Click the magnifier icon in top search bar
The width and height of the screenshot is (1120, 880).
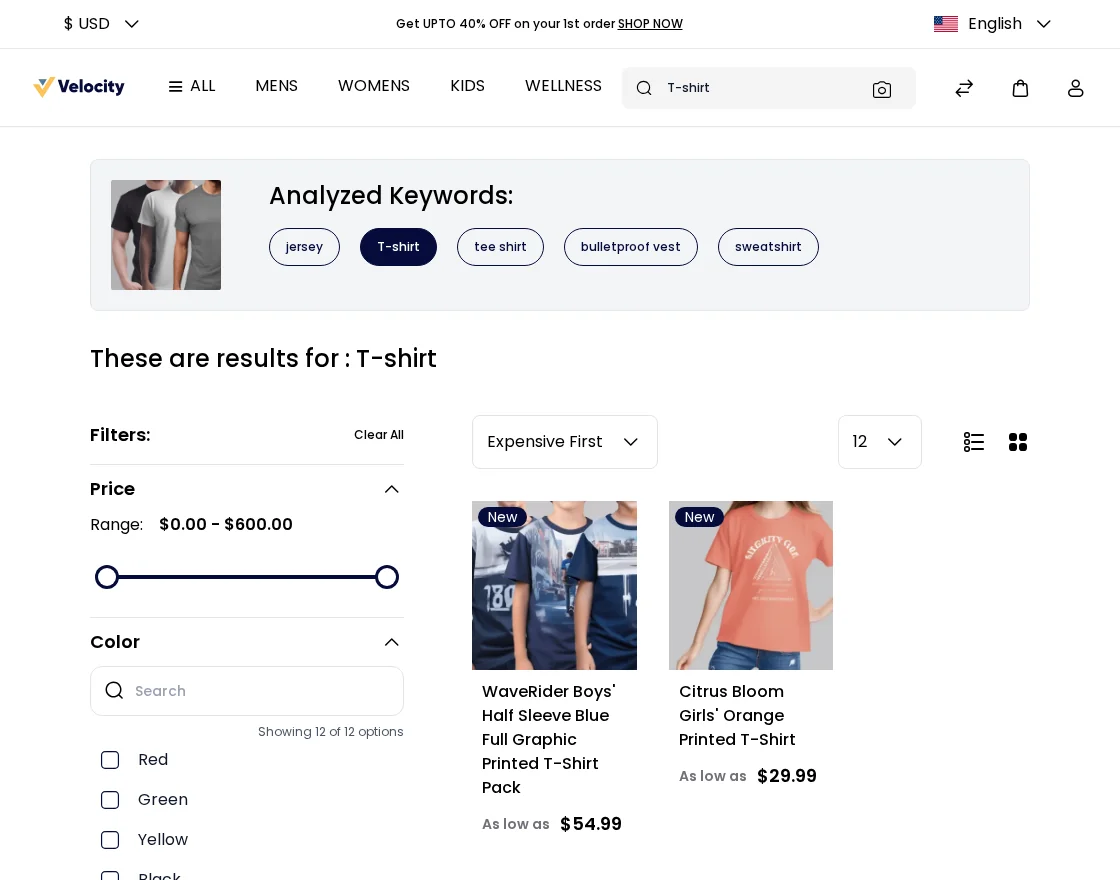[644, 88]
